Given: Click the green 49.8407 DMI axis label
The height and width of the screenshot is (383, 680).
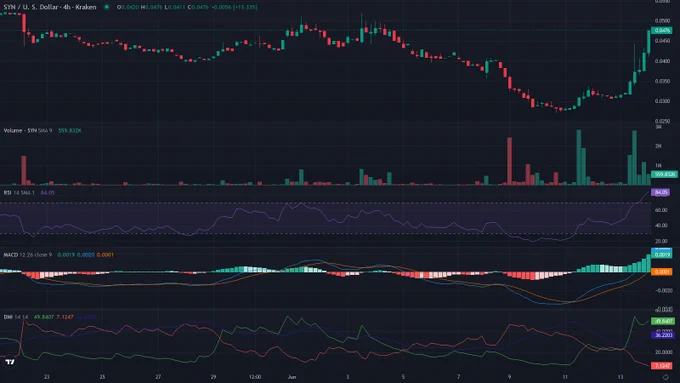Looking at the screenshot, I should pyautogui.click(x=663, y=321).
